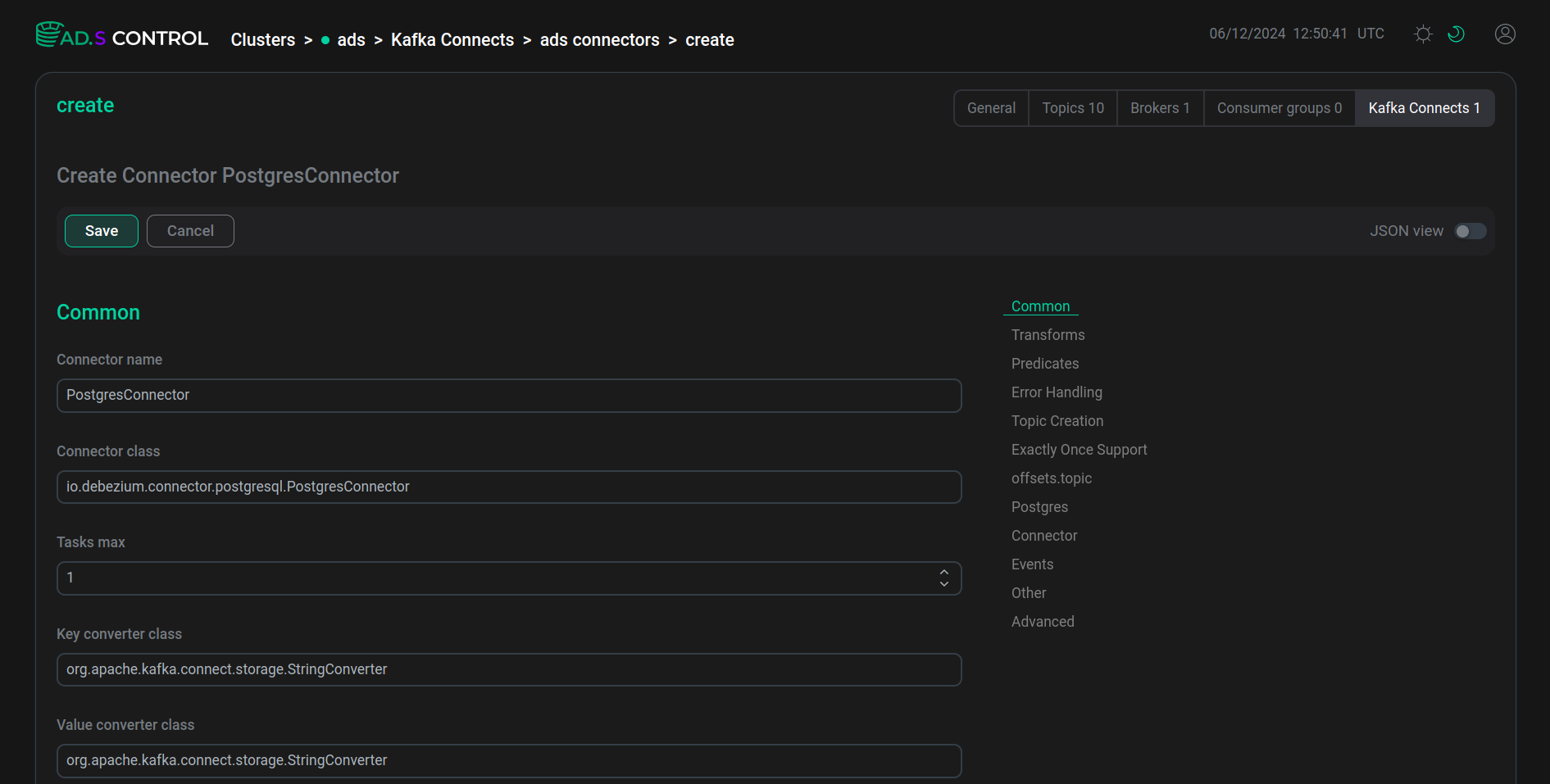Save the connector configuration

click(102, 231)
